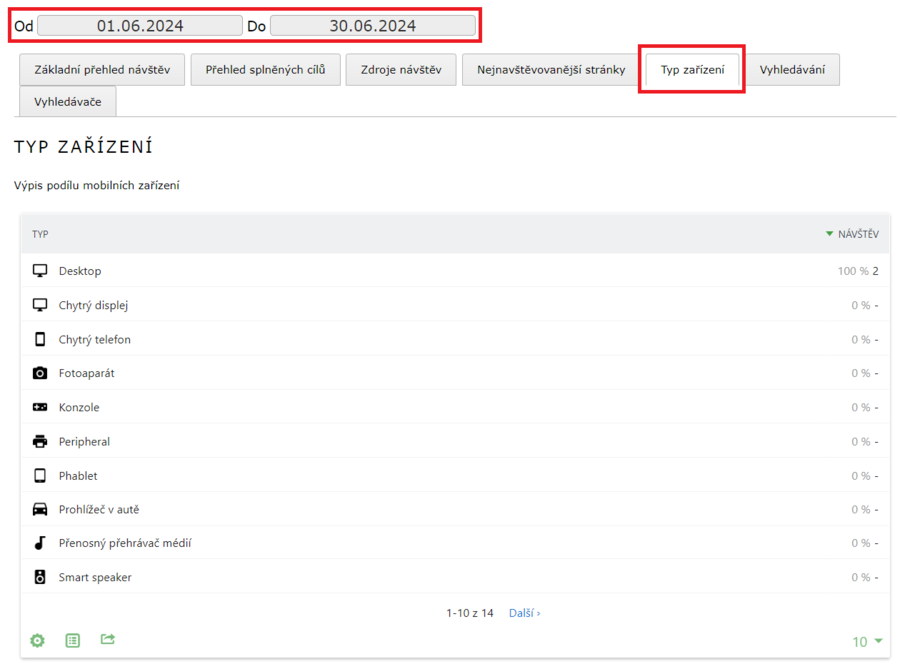Click the Další next page link
Image resolution: width=900 pixels, height=664 pixels.
click(x=524, y=613)
